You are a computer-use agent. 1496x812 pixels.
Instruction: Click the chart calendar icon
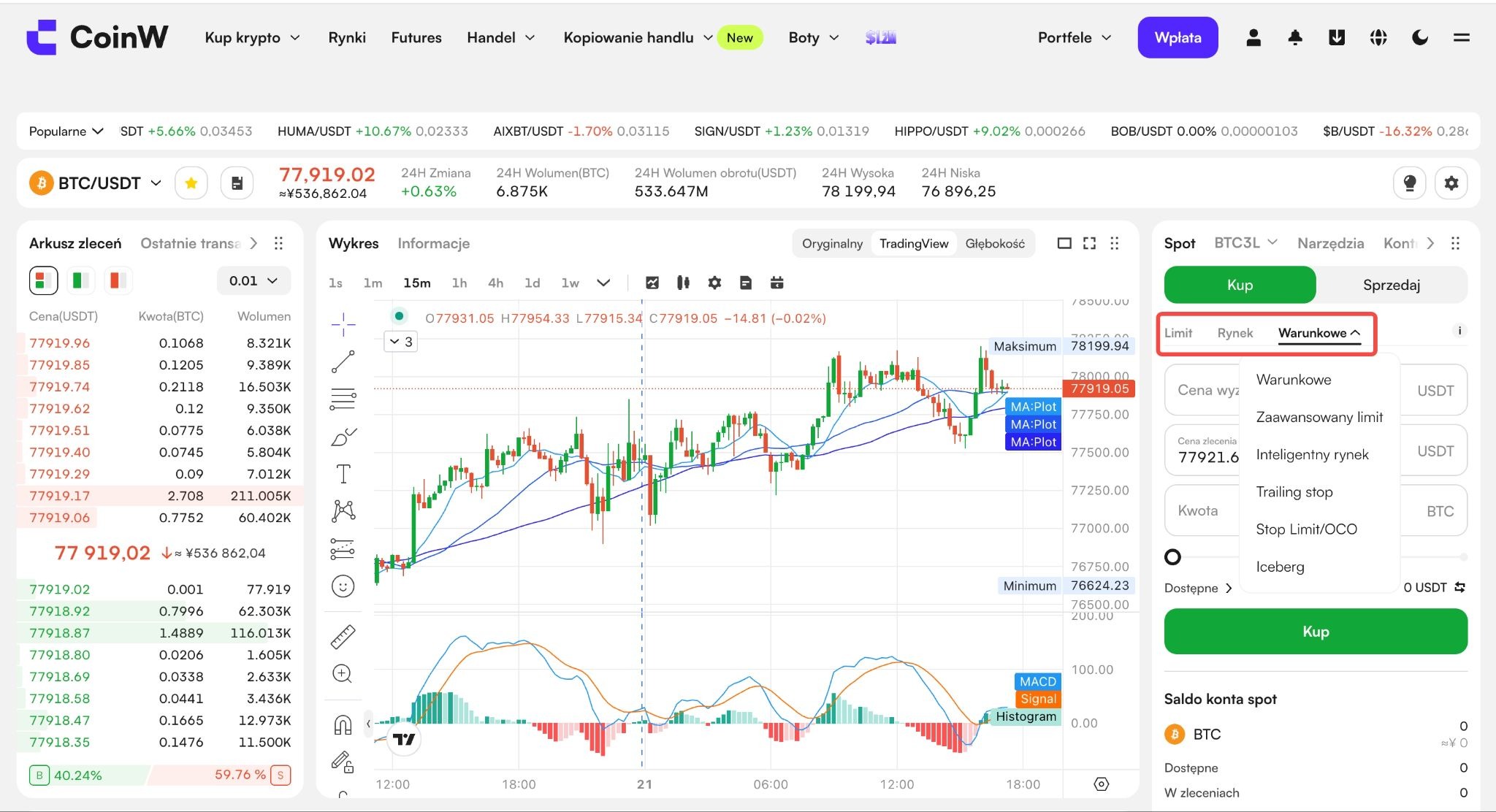tap(776, 283)
